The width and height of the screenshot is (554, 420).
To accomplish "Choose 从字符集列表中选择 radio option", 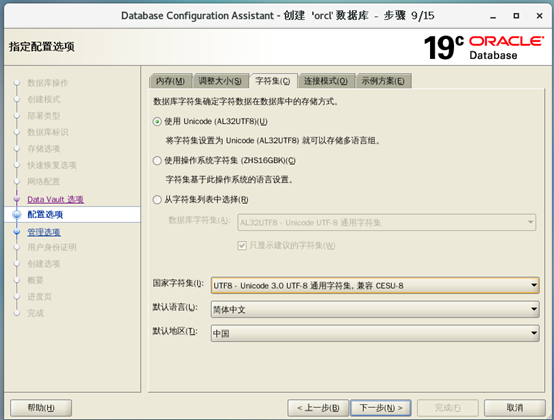I will coord(157,200).
